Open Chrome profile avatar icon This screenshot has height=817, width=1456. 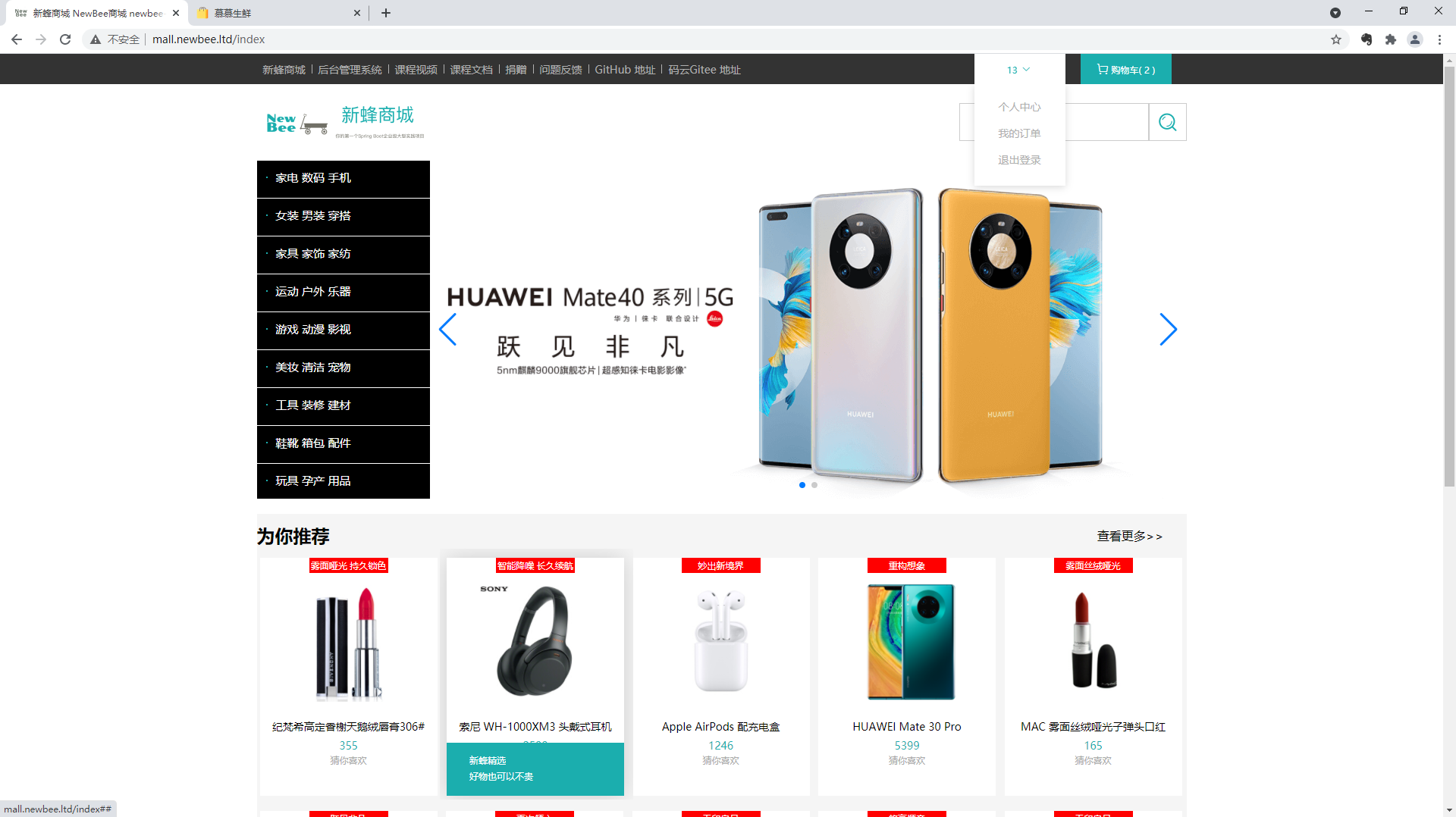pos(1415,39)
